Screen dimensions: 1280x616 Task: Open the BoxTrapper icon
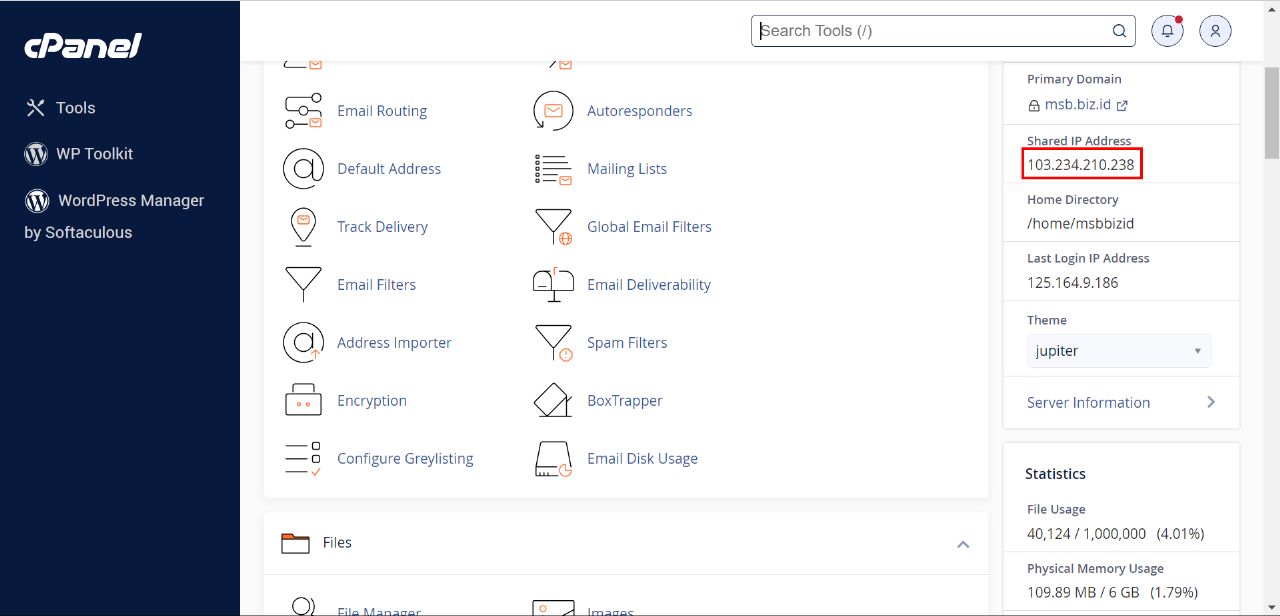553,400
